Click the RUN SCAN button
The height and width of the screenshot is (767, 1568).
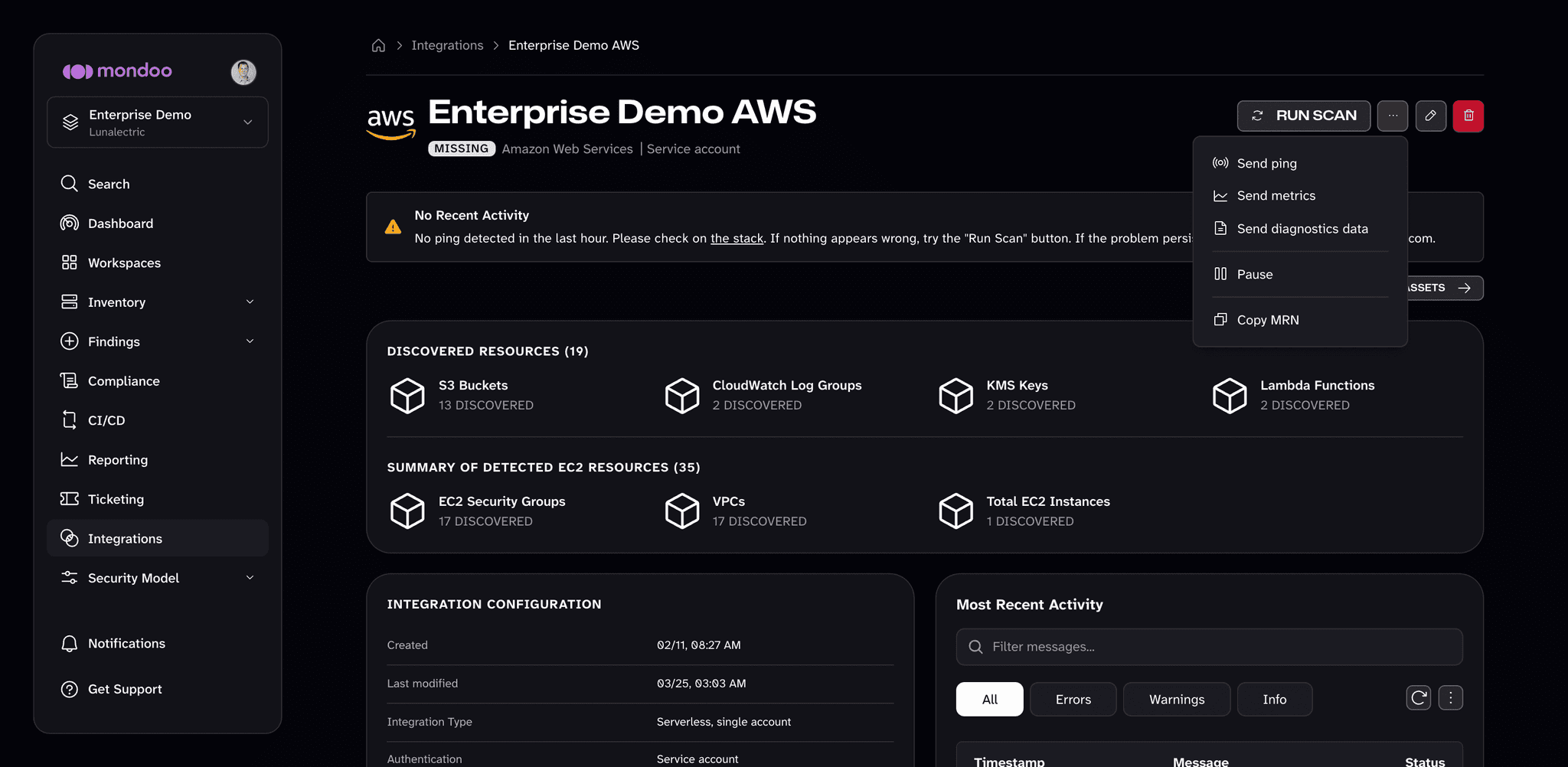(1304, 116)
